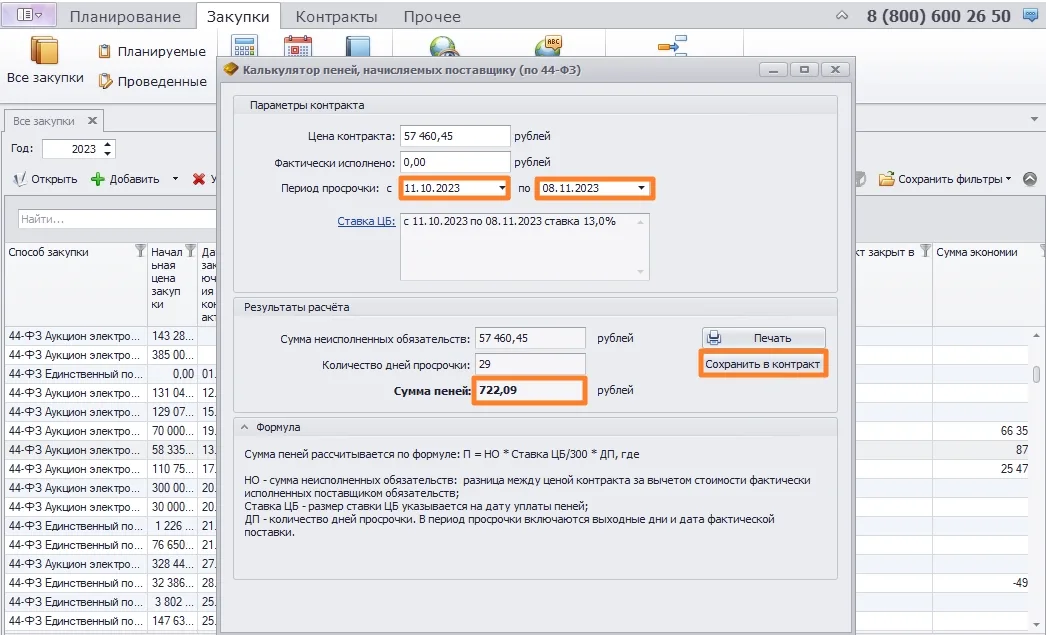
Task: Collapse the ribbon with the chevron icon
Action: [842, 15]
